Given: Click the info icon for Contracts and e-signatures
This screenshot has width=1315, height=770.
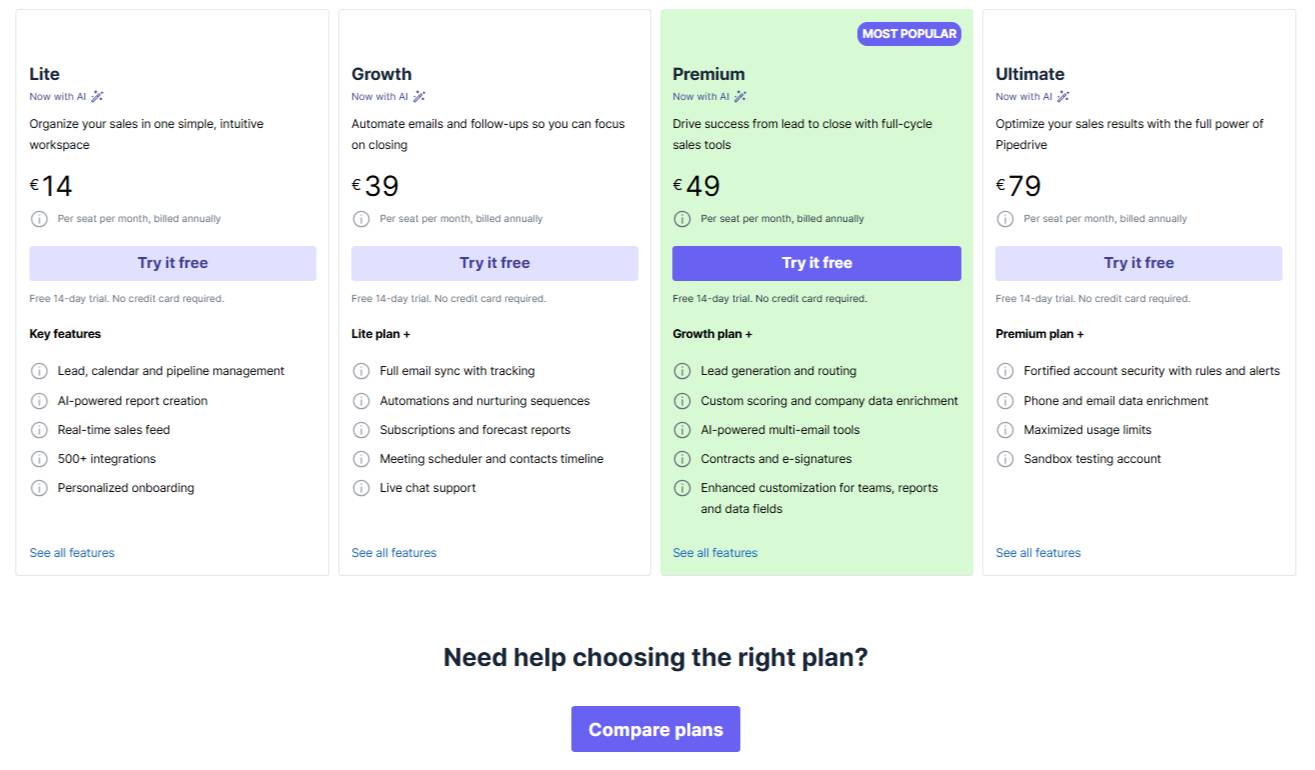Looking at the screenshot, I should [683, 459].
